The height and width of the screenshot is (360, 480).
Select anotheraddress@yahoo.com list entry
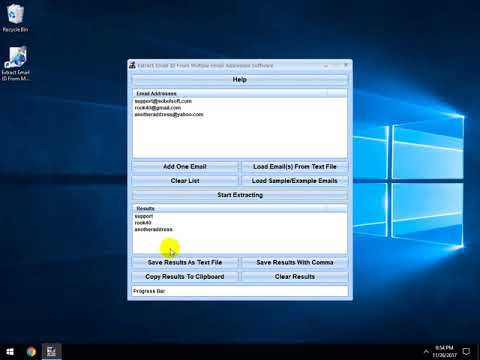[169, 114]
